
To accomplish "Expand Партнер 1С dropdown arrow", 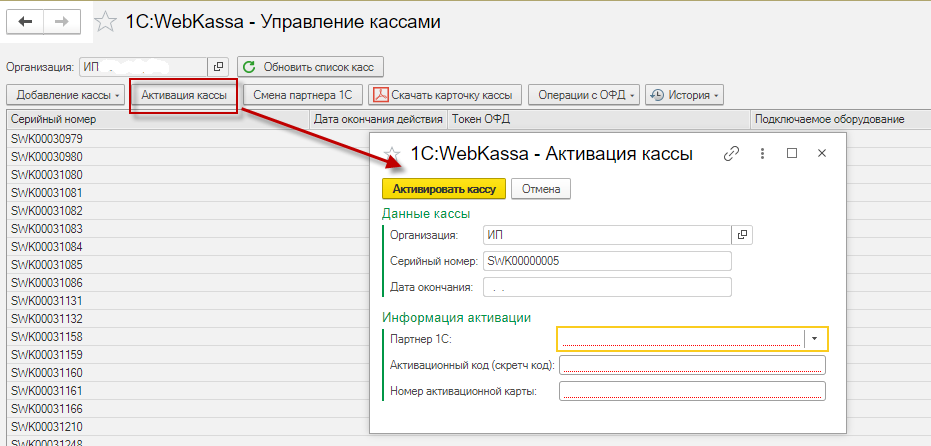I will click(815, 339).
